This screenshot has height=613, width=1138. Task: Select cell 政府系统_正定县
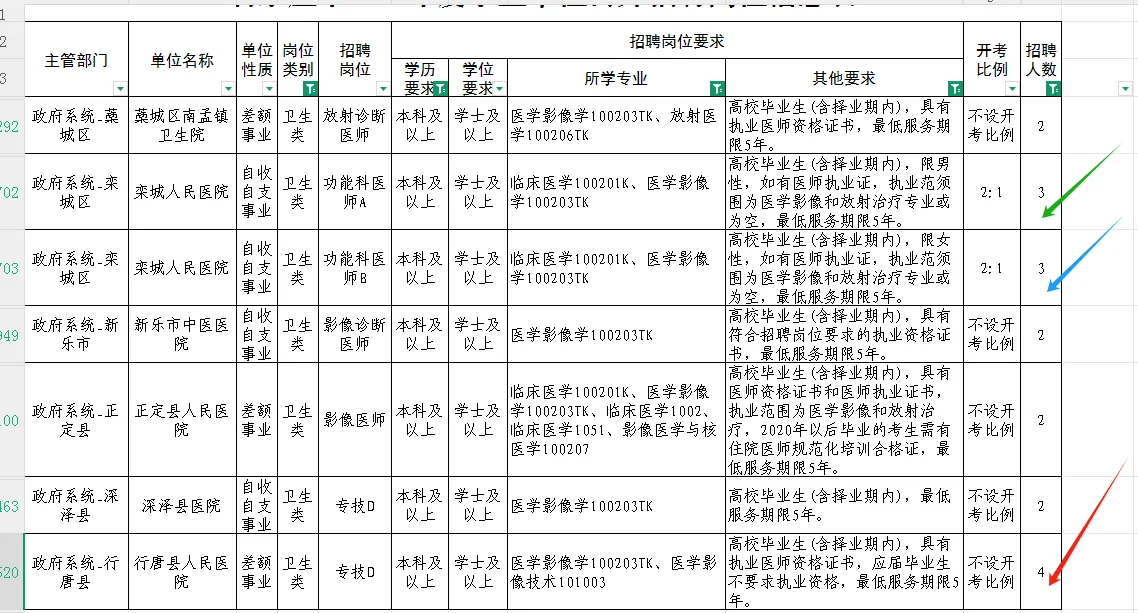click(76, 419)
